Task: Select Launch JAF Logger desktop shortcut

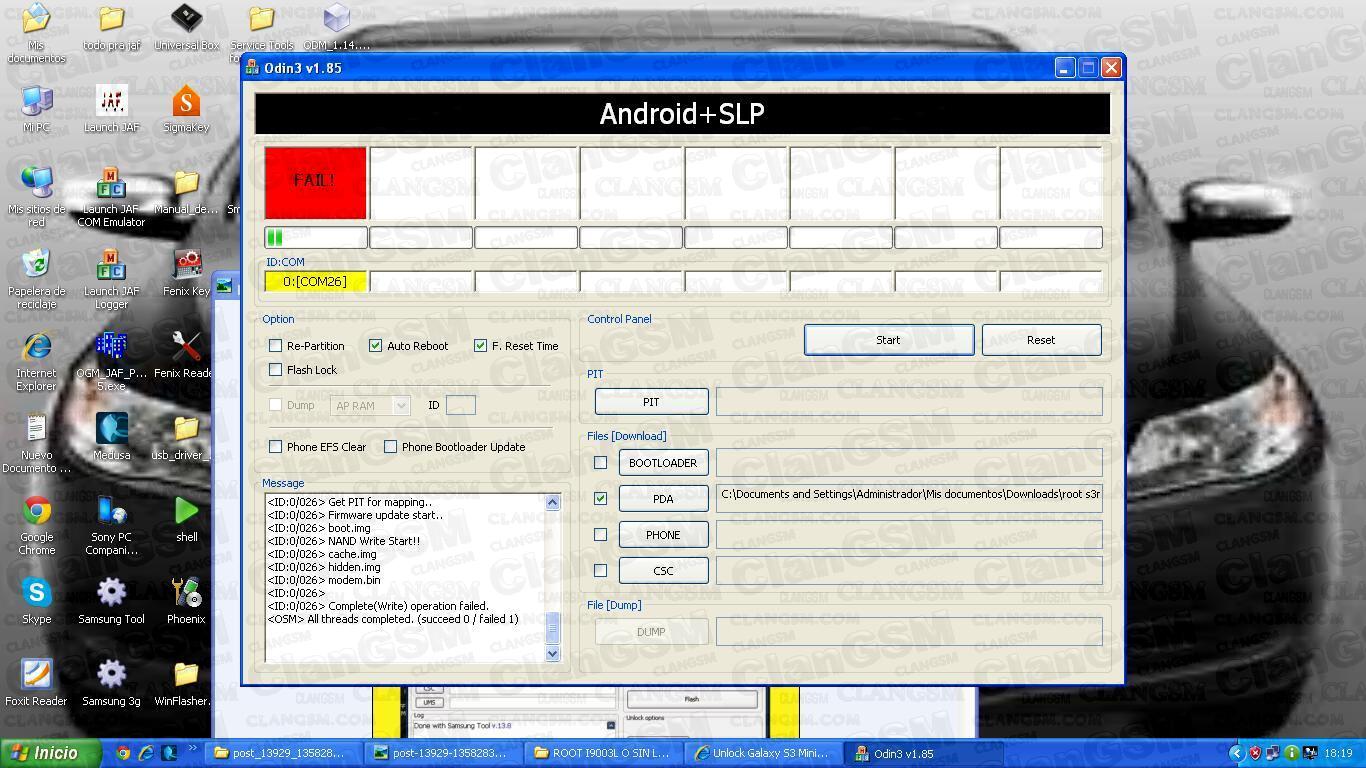Action: (x=111, y=279)
